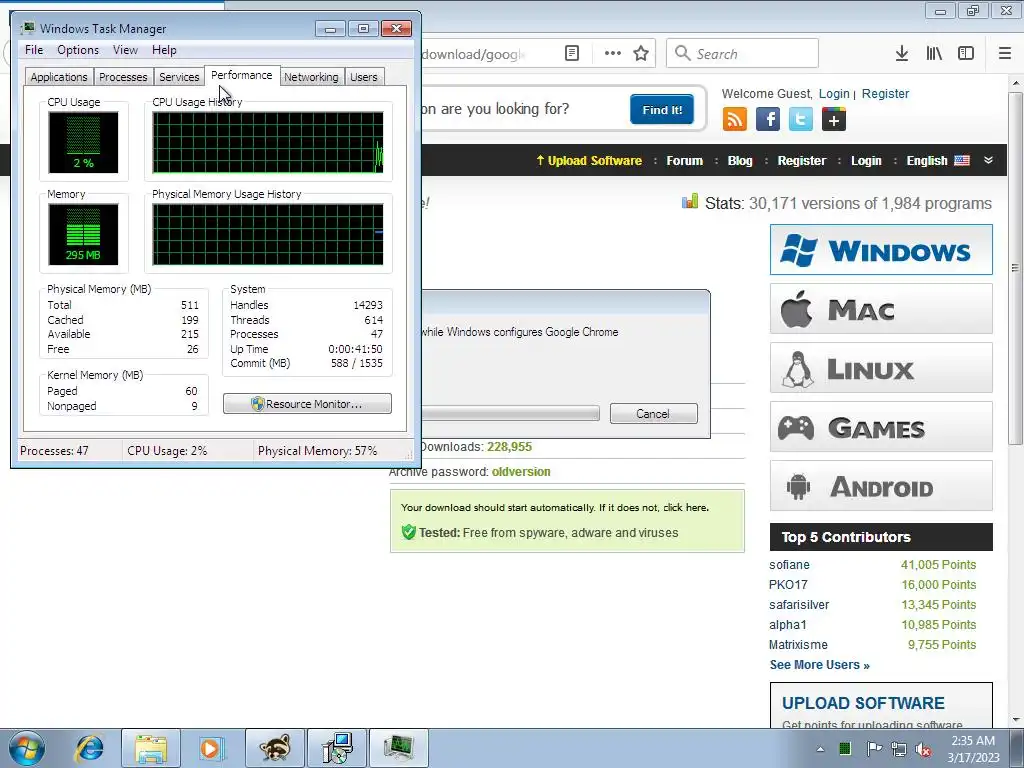Screen dimensions: 1024x768
Task: Click the plus share icon
Action: coord(834,120)
